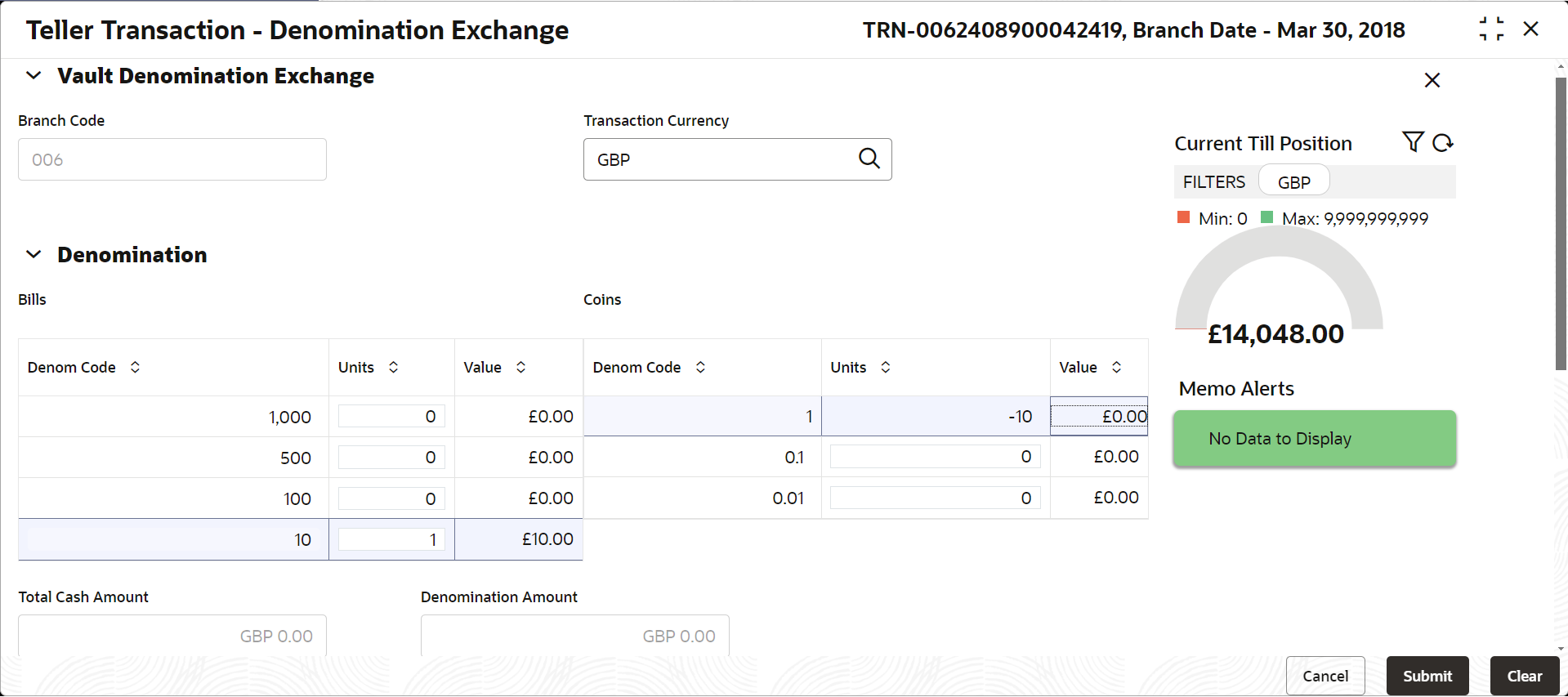Viewport: 1568px width, 697px height.
Task: Sort the Coins Value column
Action: coord(1117,367)
